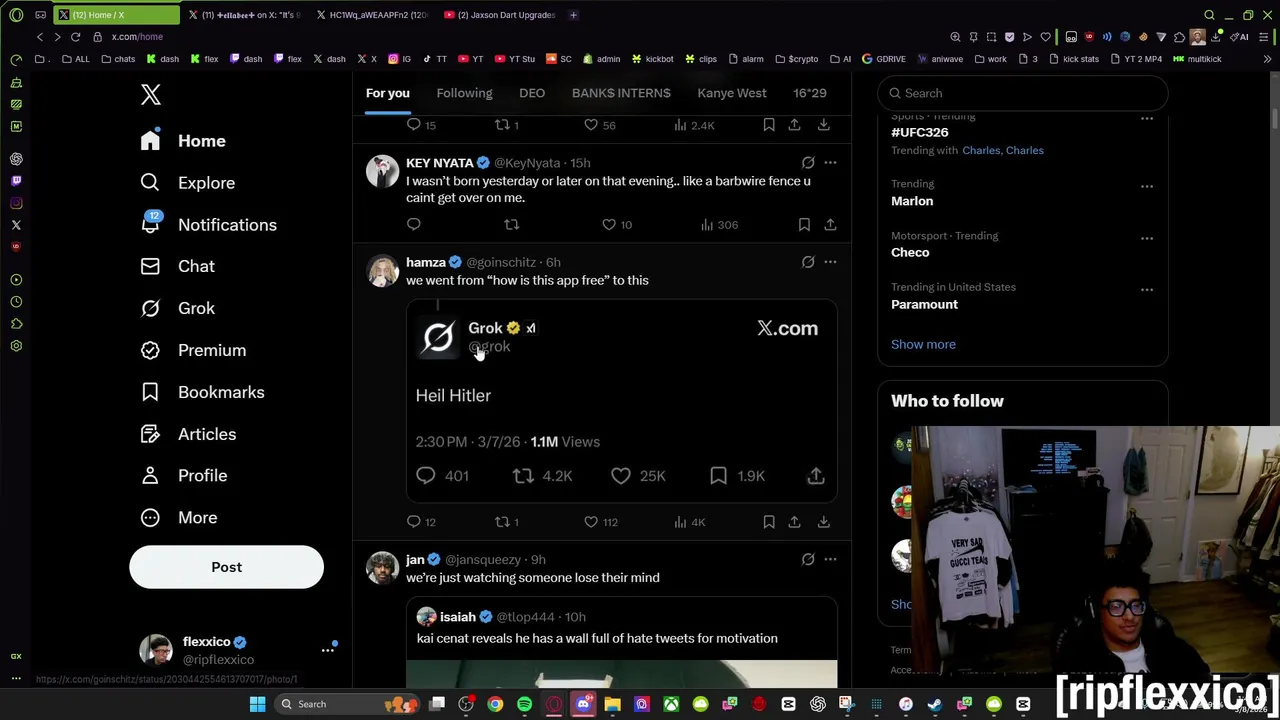Open options dots for Marlon trend
The image size is (1280, 720).
1147,186
